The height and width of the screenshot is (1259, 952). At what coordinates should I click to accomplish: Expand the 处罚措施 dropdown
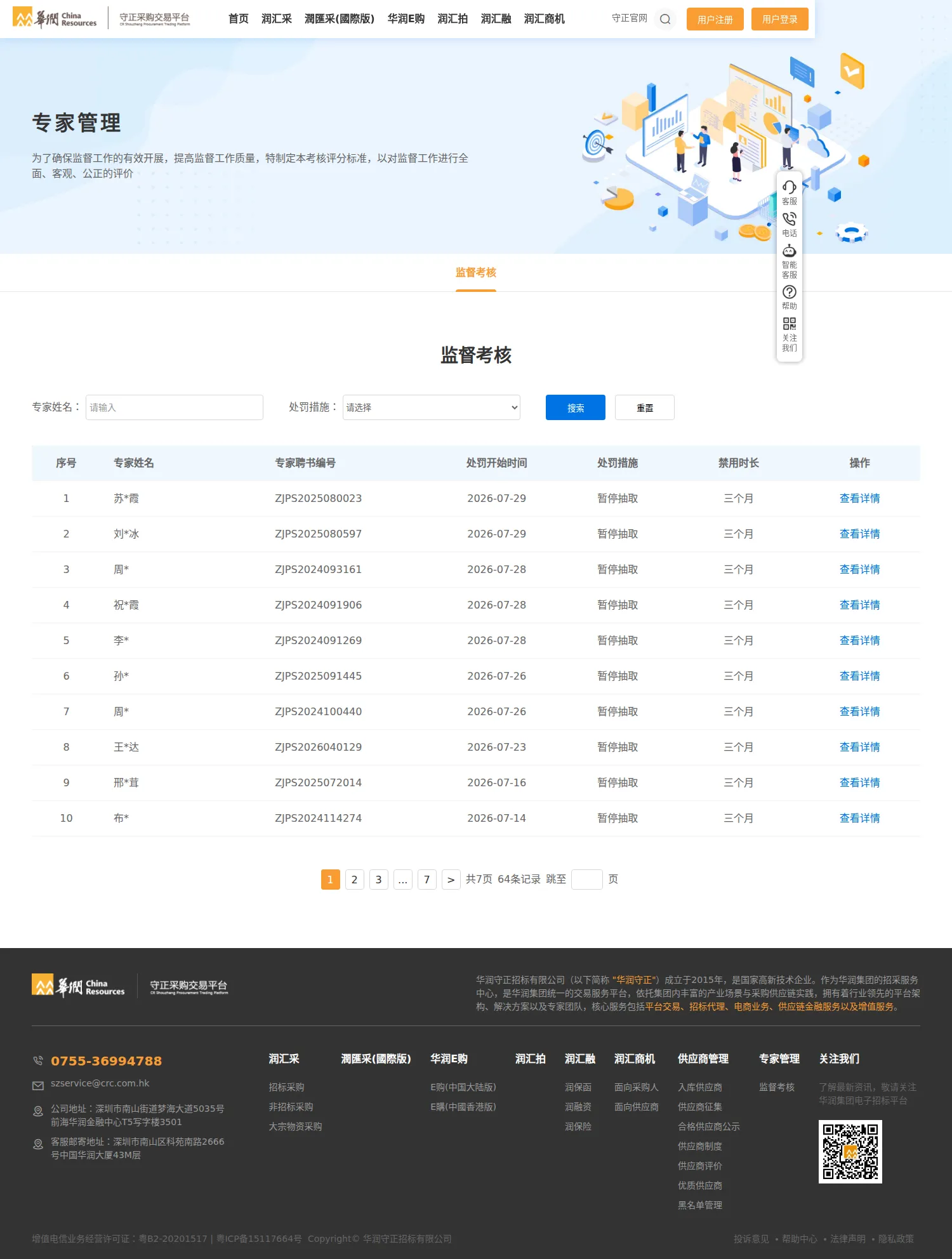432,407
